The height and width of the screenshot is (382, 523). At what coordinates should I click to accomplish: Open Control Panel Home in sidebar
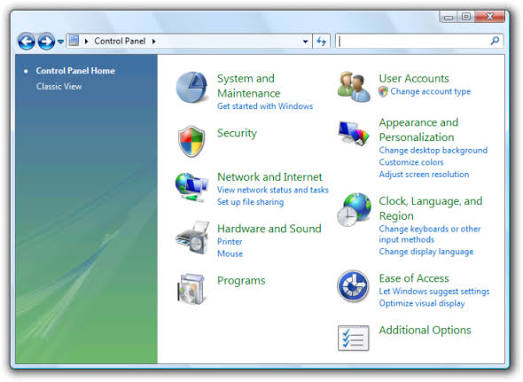(x=75, y=71)
